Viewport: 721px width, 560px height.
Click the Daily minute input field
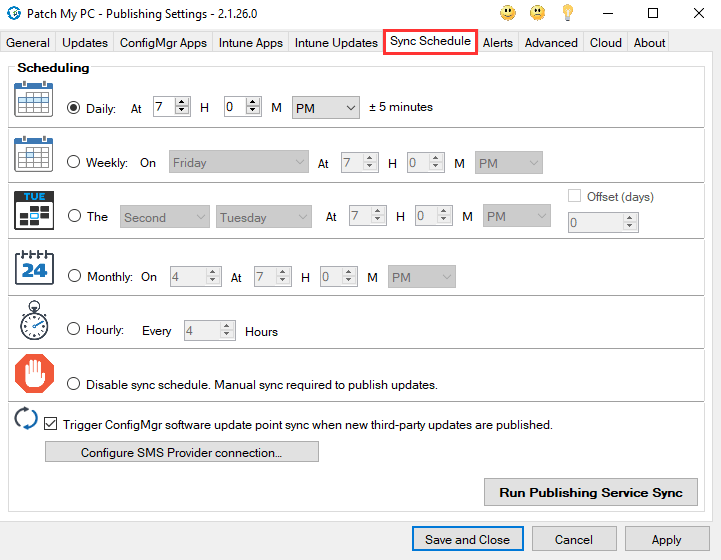235,107
